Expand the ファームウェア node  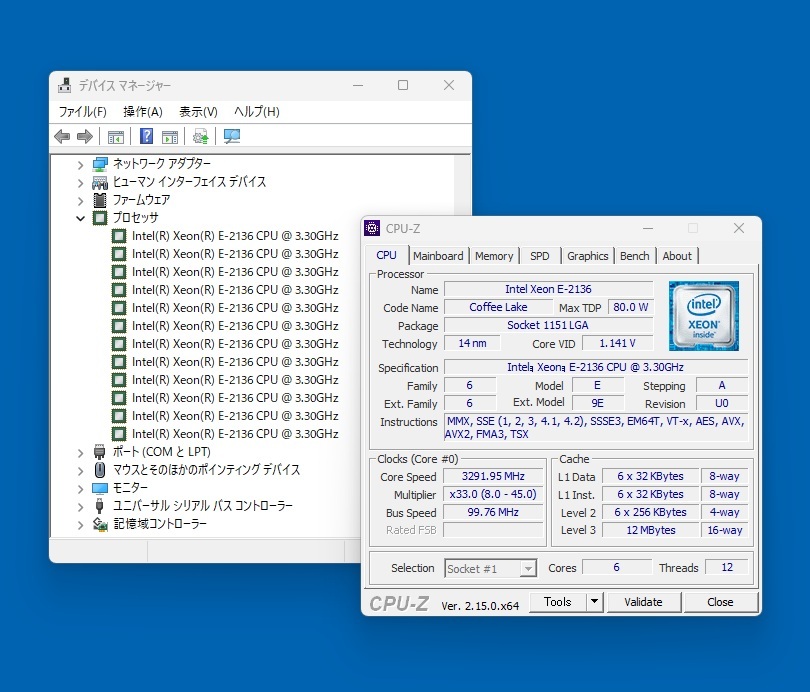[80, 200]
